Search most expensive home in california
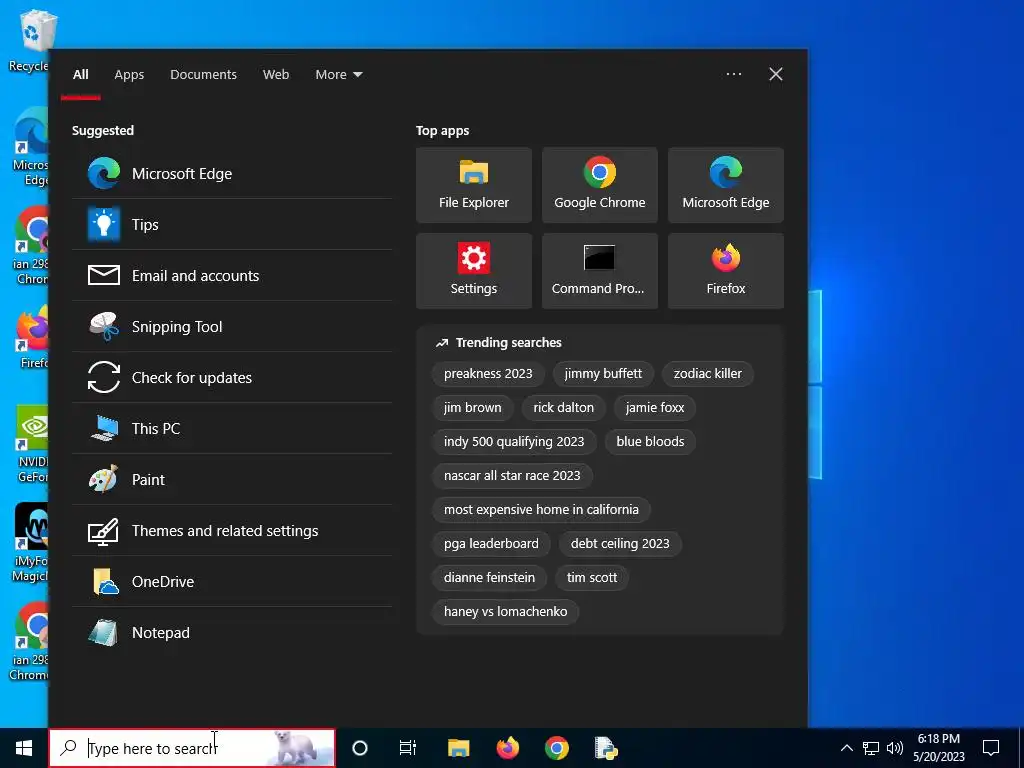 [541, 509]
